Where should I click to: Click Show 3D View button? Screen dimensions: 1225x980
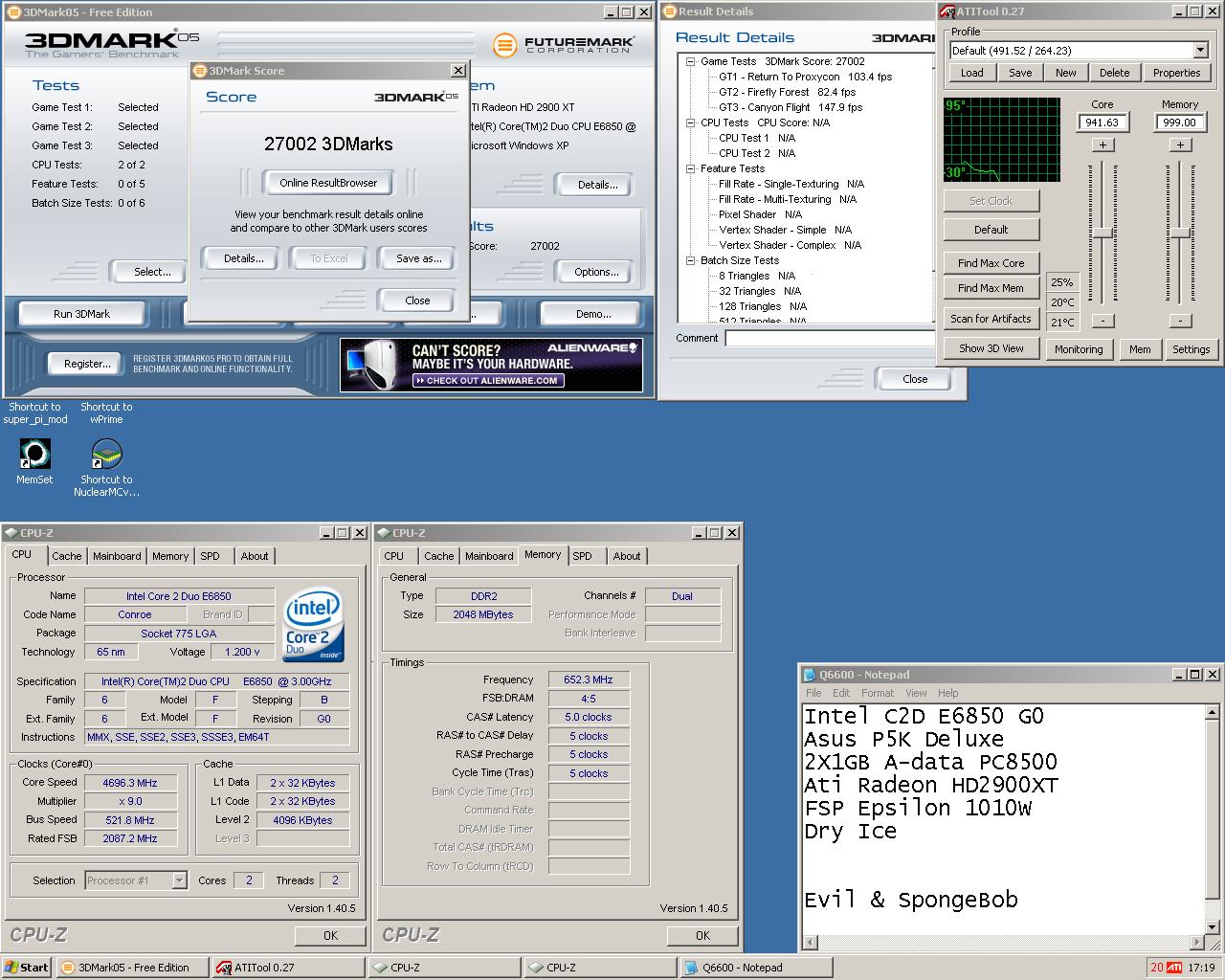991,348
